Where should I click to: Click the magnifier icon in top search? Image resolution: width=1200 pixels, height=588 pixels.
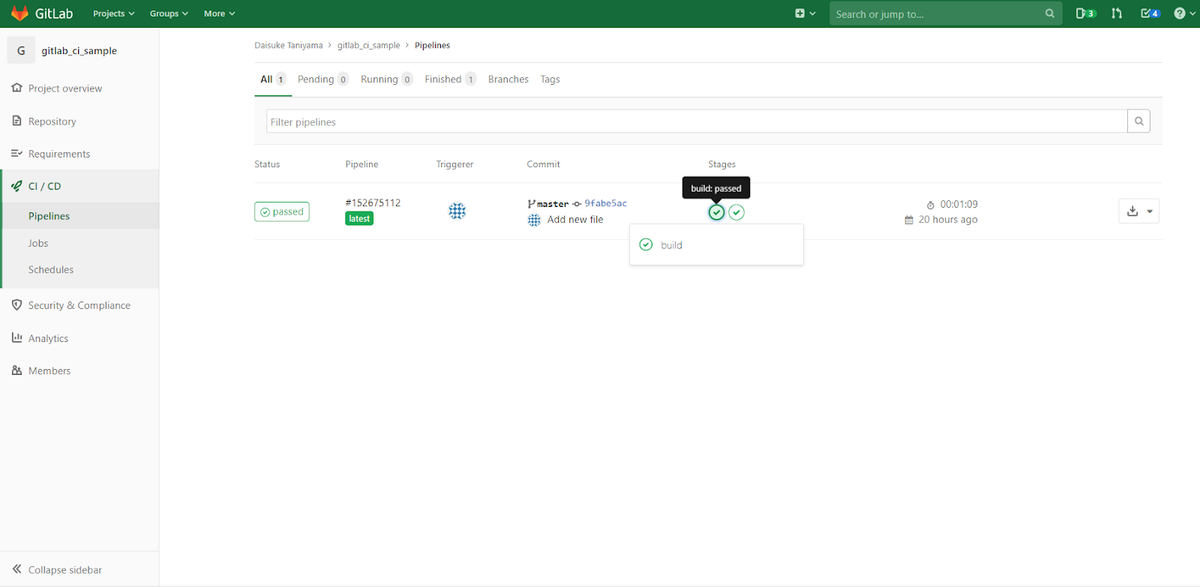[1049, 14]
